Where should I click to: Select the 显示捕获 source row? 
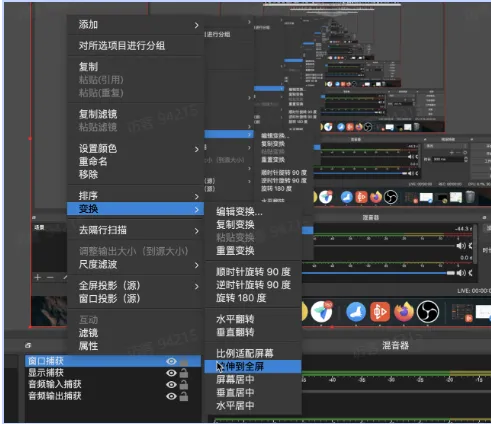click(113, 373)
